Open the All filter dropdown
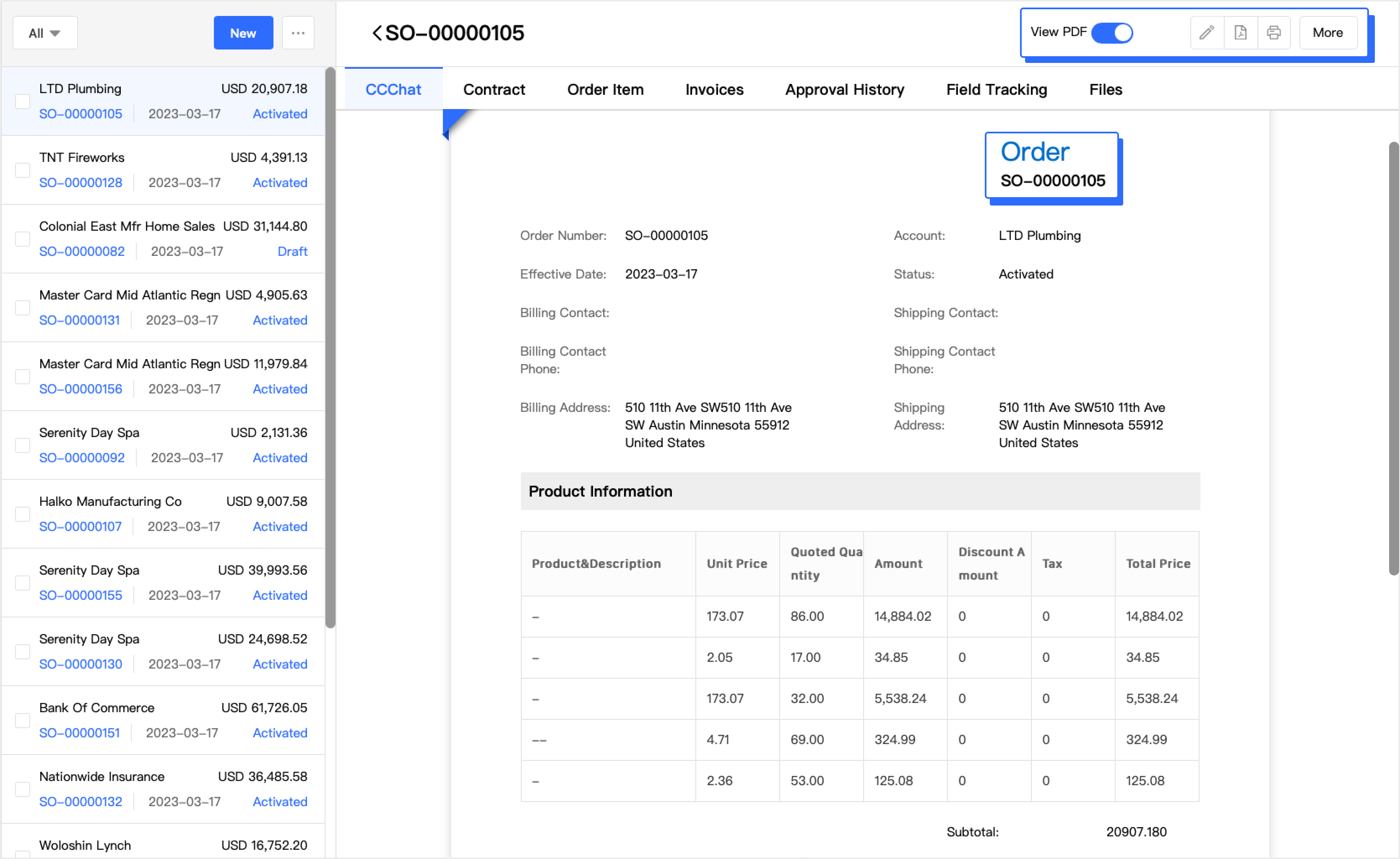This screenshot has width=1400, height=859. coord(45,33)
